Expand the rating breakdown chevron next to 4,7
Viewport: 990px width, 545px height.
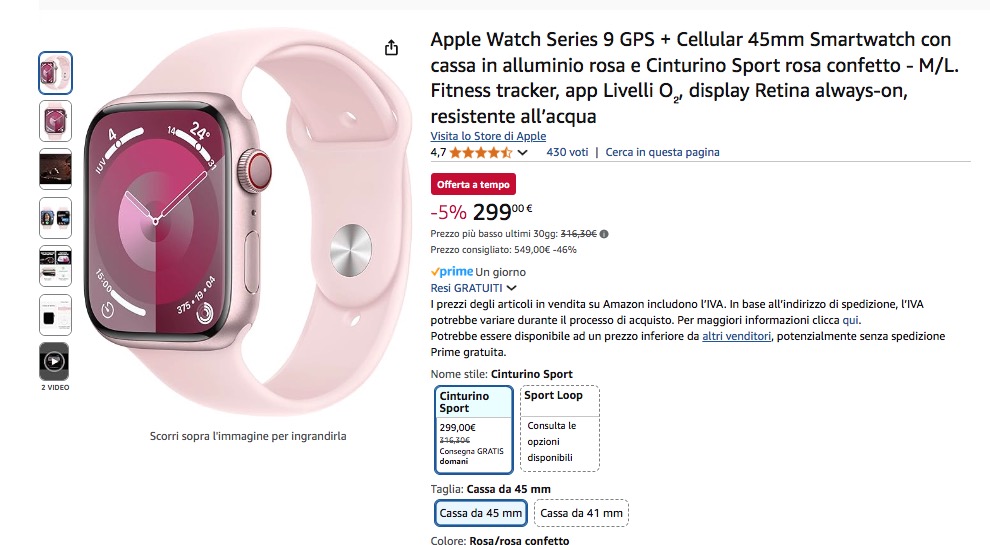[522, 153]
